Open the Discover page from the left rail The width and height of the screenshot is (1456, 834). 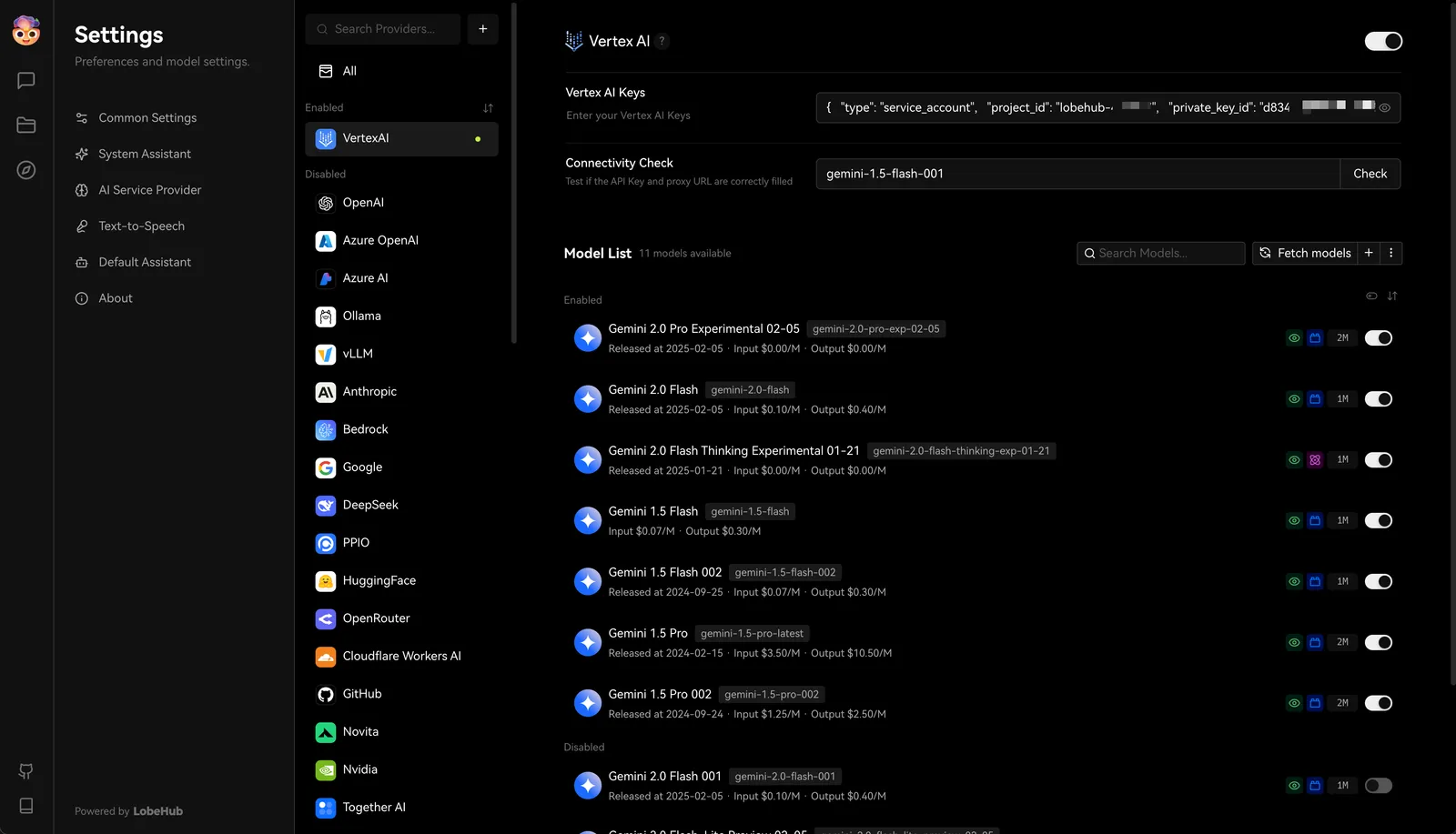[x=25, y=170]
